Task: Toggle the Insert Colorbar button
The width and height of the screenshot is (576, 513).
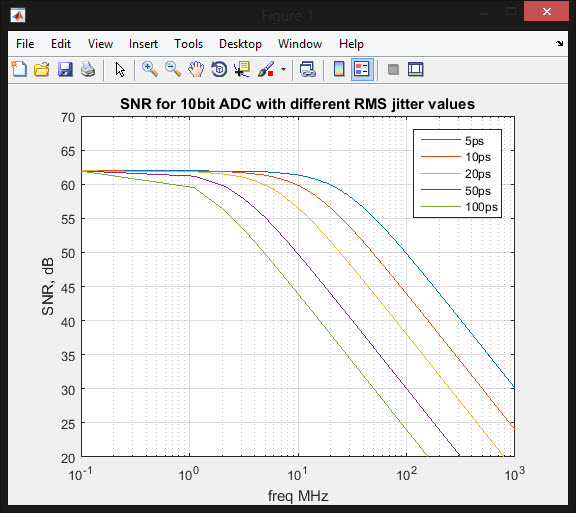Action: coord(339,69)
